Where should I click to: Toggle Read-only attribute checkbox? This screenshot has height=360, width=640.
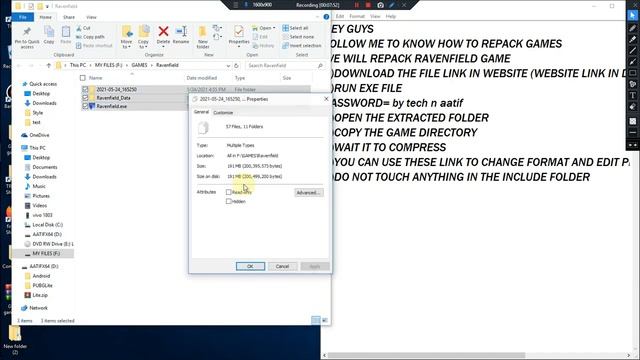pyautogui.click(x=229, y=192)
